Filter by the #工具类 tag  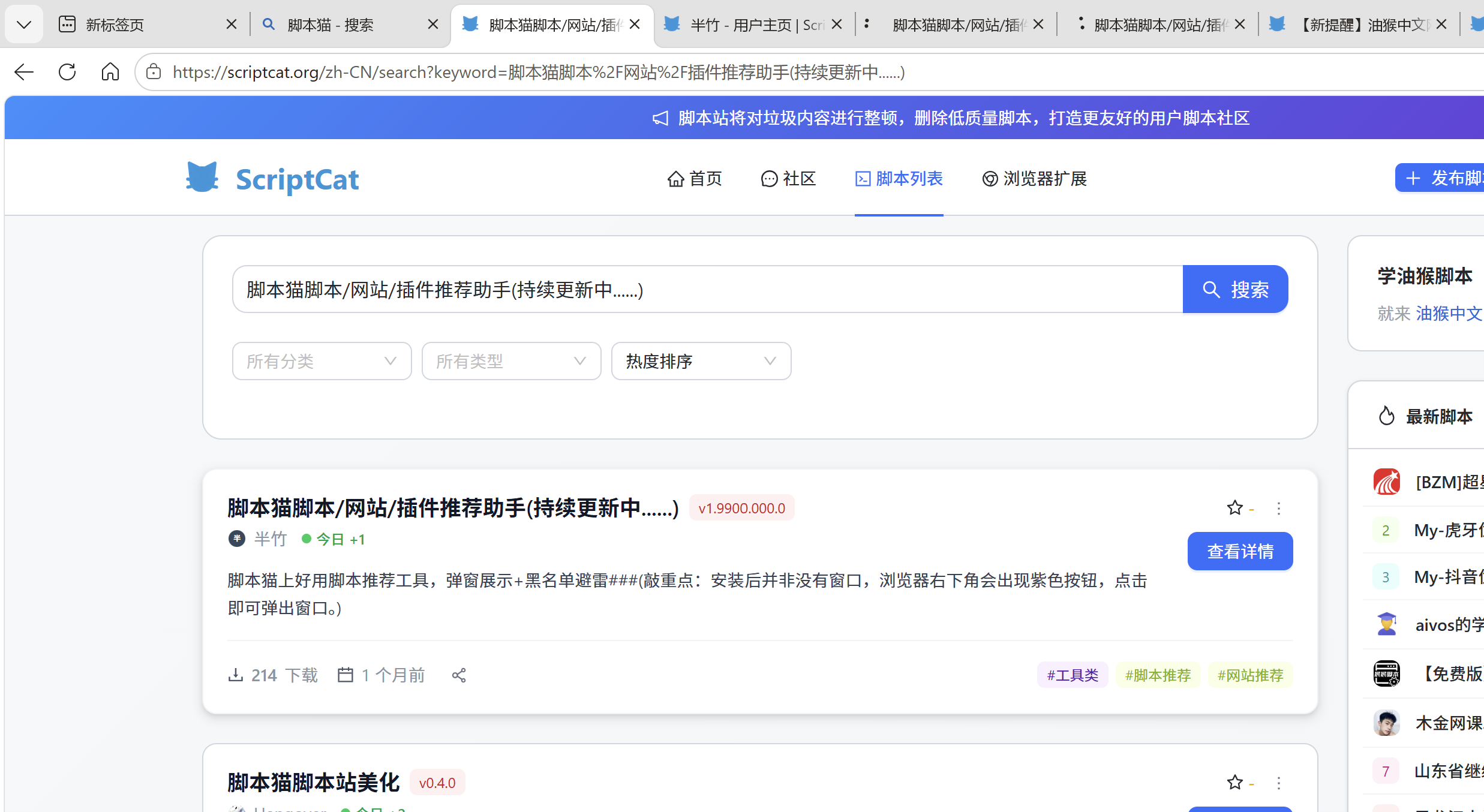pos(1073,675)
